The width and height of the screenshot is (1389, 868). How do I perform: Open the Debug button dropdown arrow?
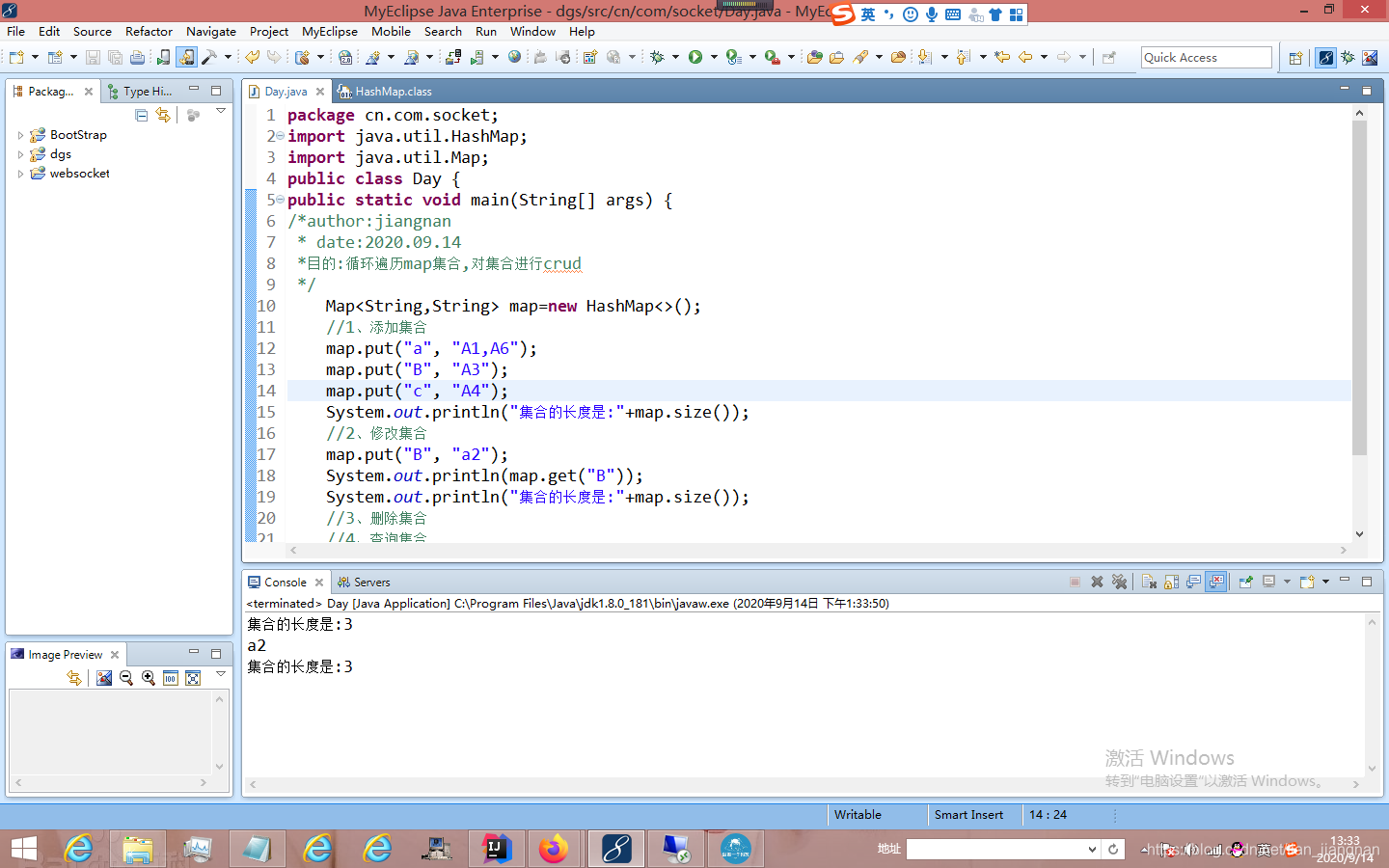point(675,57)
